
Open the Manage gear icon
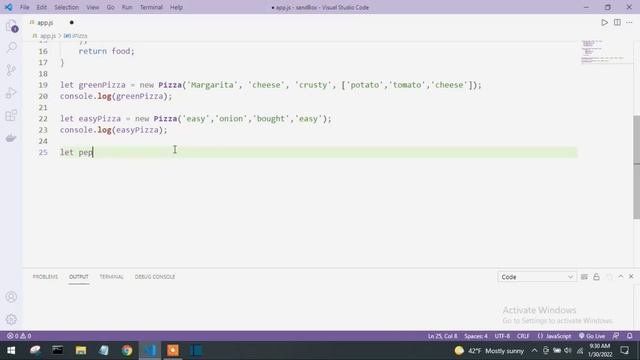(11, 319)
